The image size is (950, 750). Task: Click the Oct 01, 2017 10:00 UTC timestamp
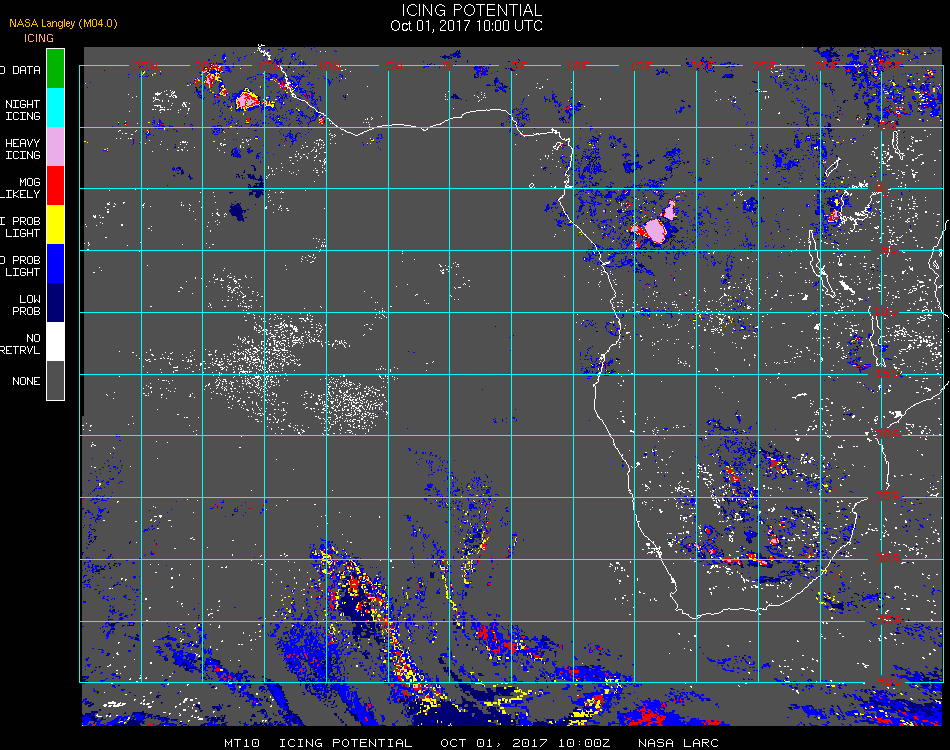click(x=467, y=26)
